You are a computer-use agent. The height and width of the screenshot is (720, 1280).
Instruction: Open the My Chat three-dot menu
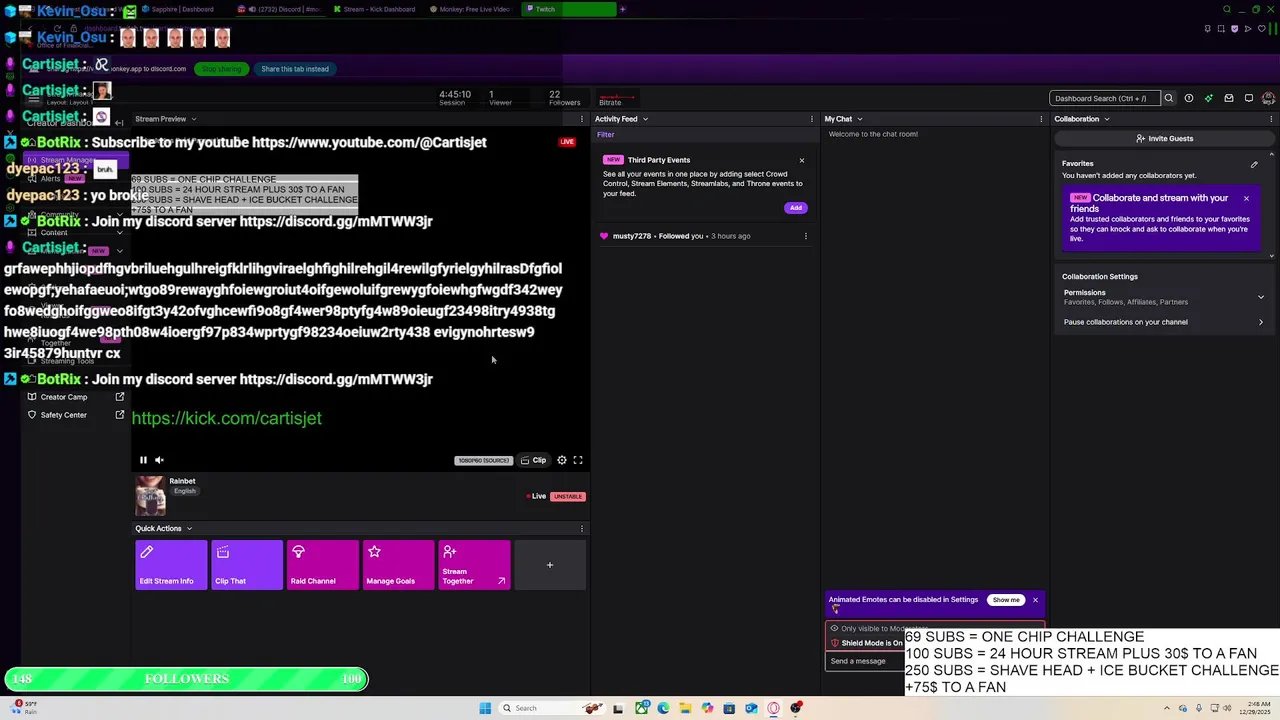[1041, 119]
